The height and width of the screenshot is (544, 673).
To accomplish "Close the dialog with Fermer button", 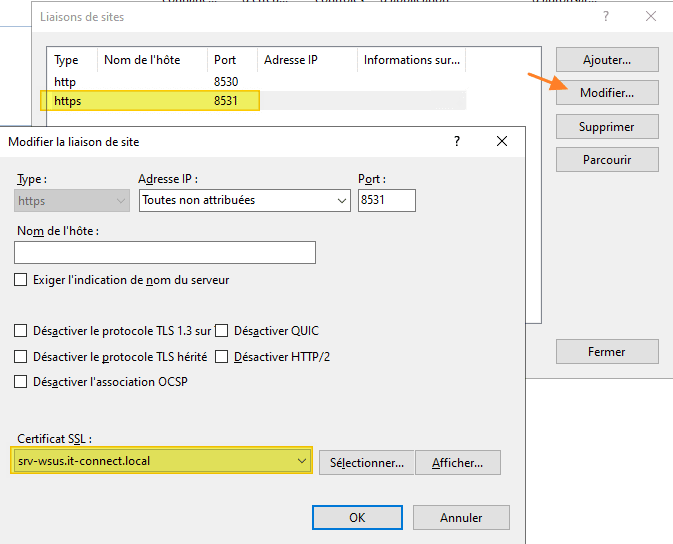I will (607, 352).
